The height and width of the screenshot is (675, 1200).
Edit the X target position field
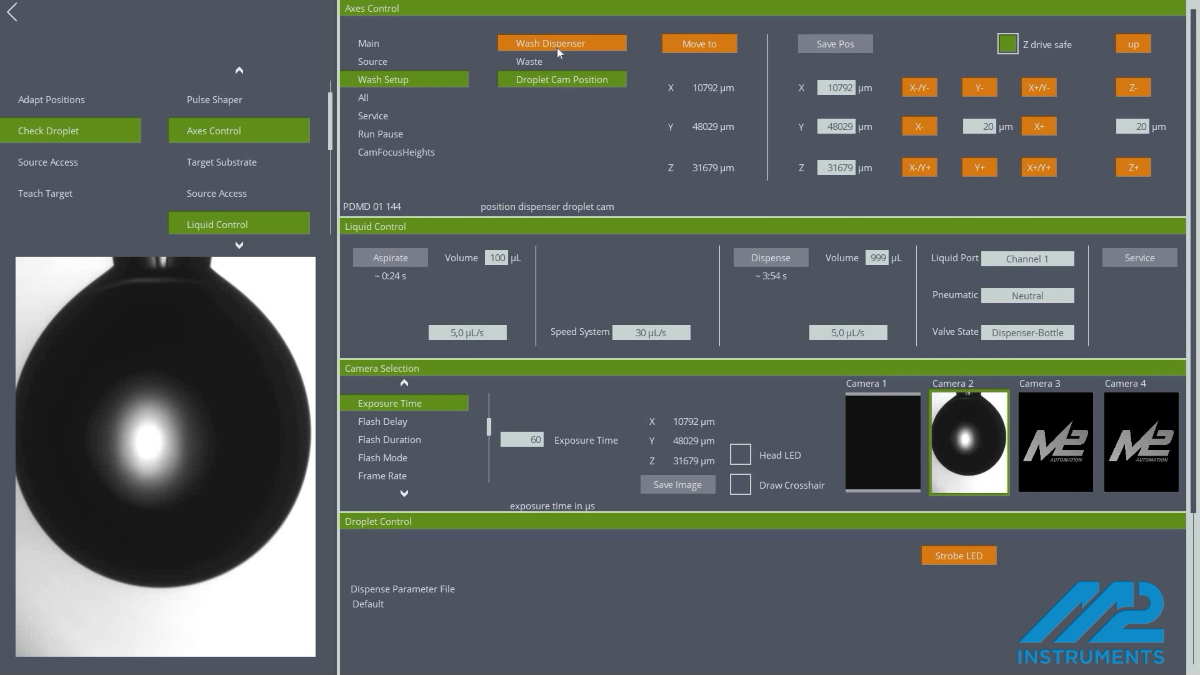pos(836,88)
